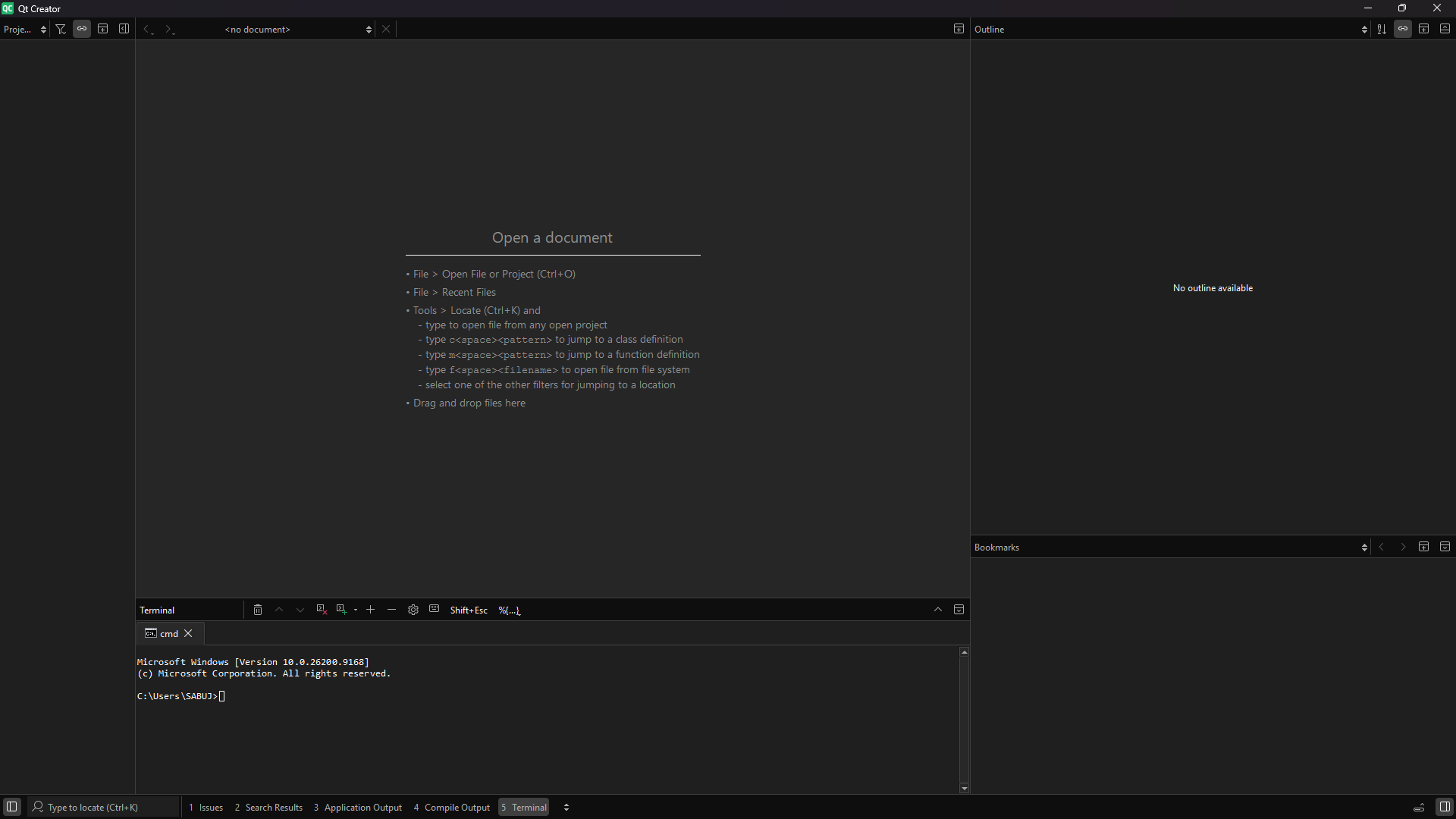Maximize the Terminal output pane
The image size is (1456, 819).
coord(938,610)
